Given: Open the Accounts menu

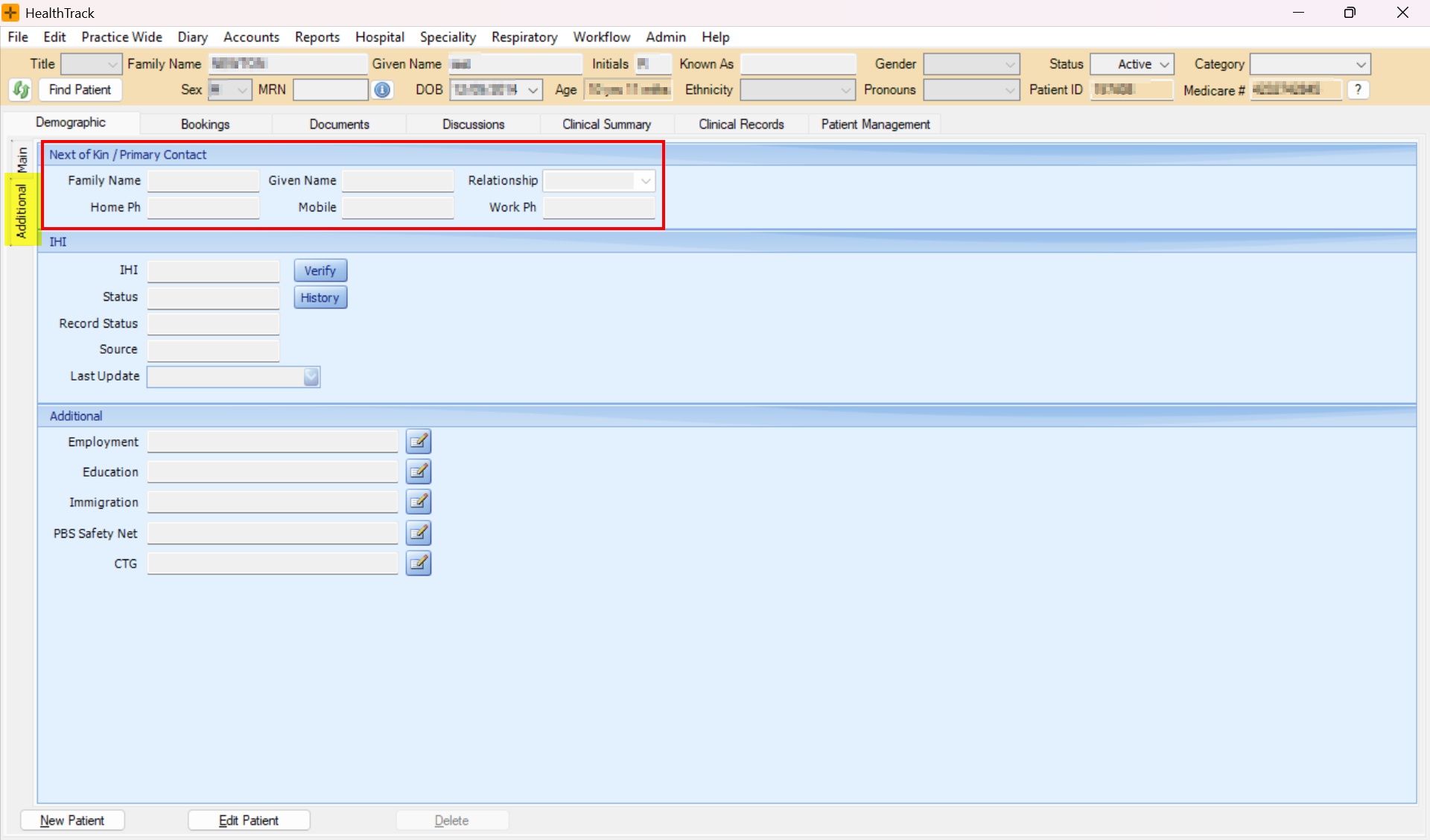Looking at the screenshot, I should [251, 37].
